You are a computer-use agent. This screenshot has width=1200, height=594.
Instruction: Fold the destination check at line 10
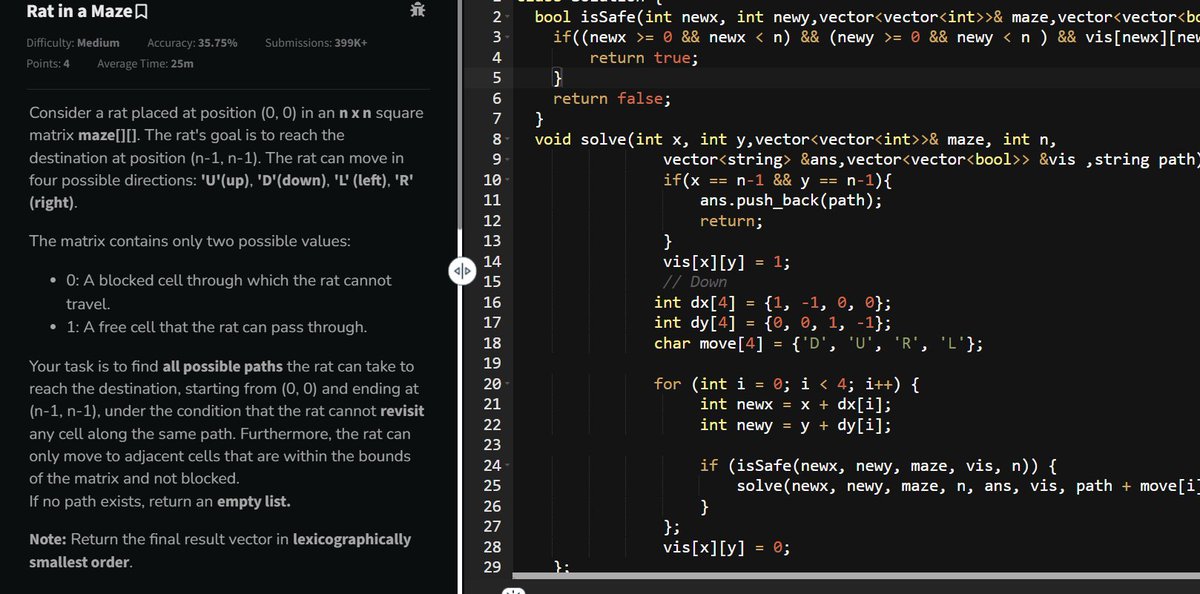(x=508, y=181)
